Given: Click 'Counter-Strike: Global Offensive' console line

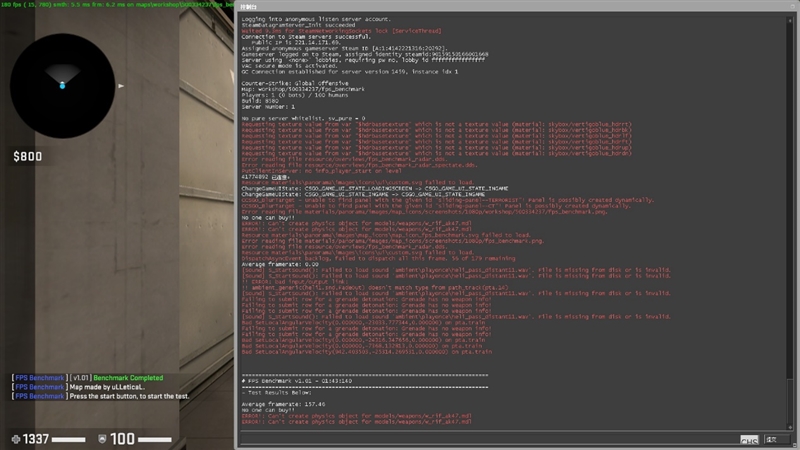Looking at the screenshot, I should click(295, 83).
